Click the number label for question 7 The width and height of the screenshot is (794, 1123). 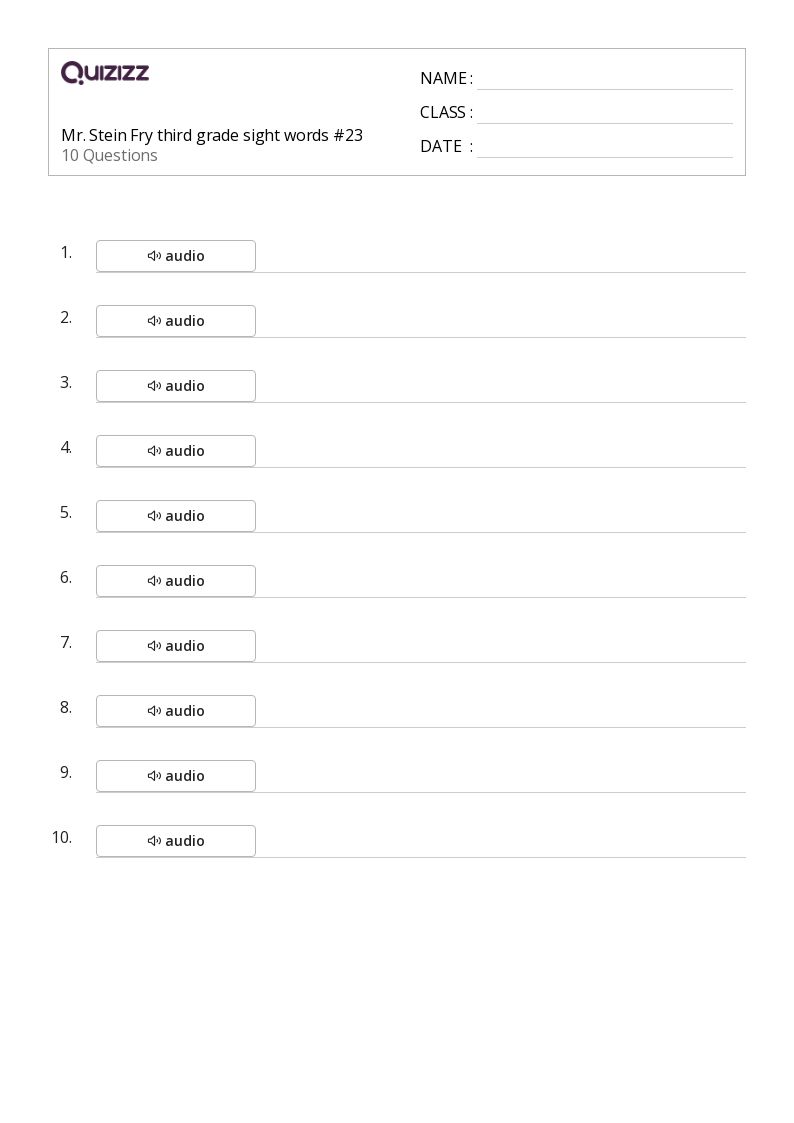pos(66,642)
